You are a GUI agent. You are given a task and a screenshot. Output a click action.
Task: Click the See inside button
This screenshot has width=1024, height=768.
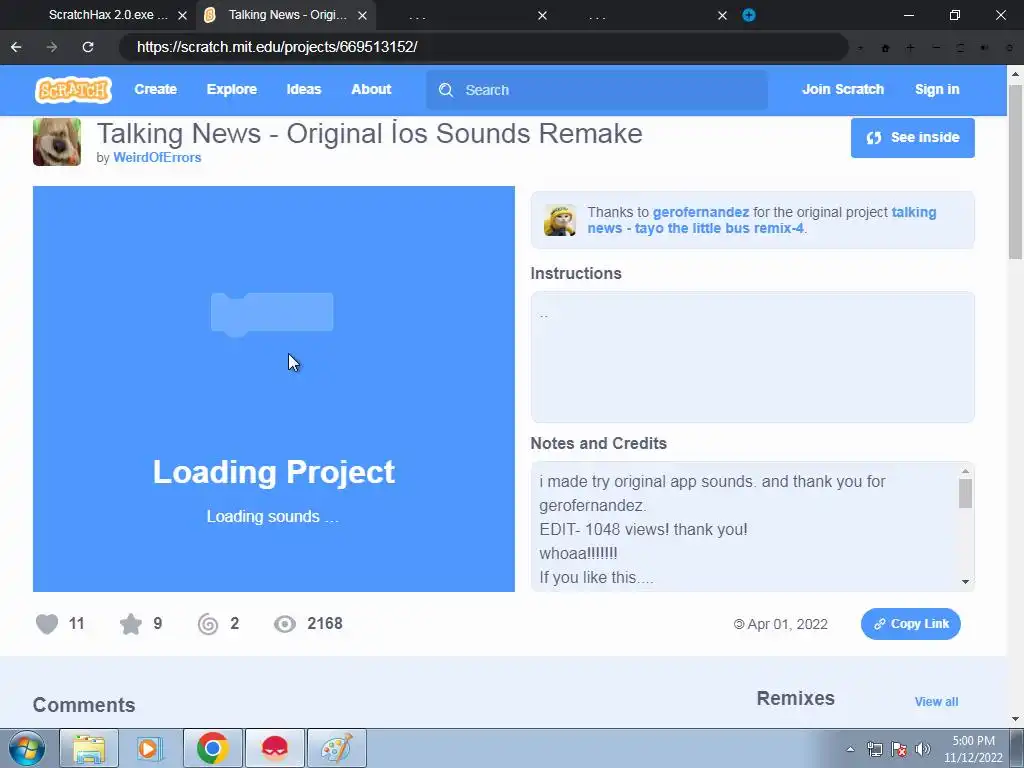pyautogui.click(x=912, y=138)
